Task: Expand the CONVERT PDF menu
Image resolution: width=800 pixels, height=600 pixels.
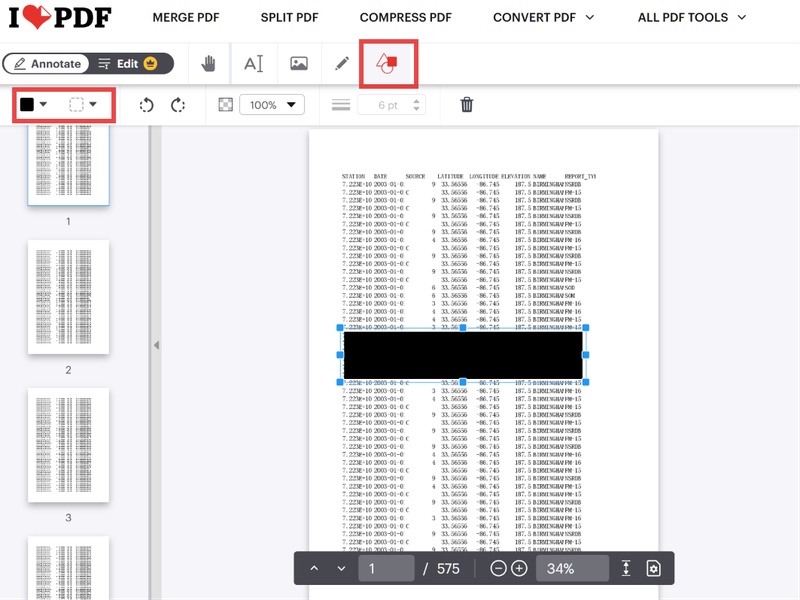Action: tap(543, 17)
